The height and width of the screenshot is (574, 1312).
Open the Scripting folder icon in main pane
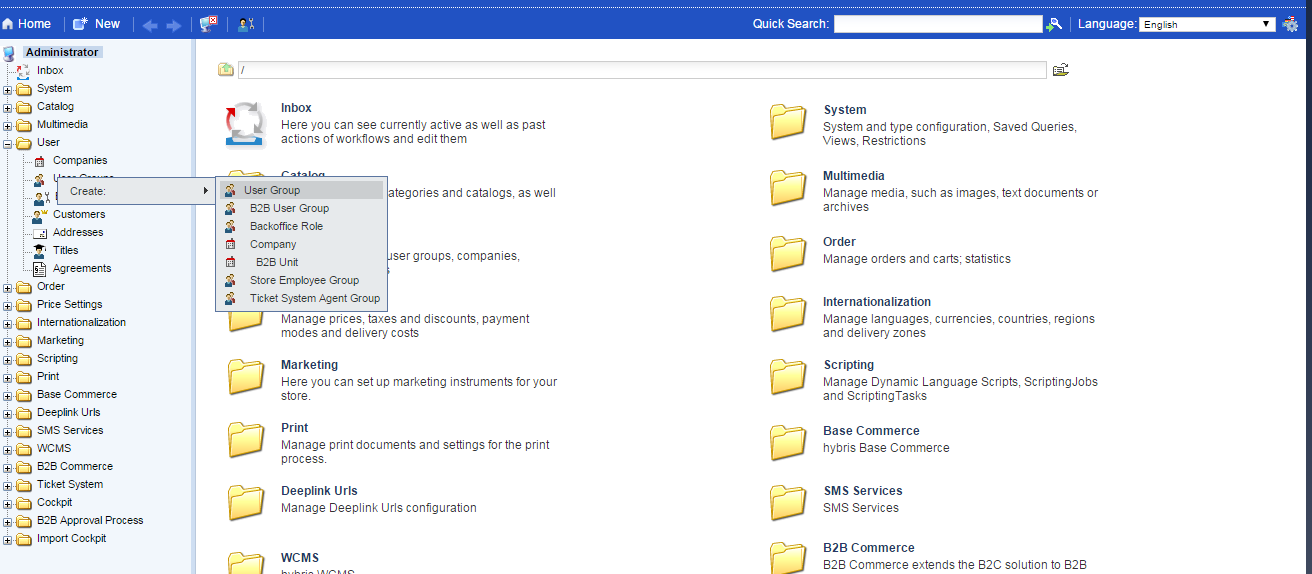(x=788, y=377)
